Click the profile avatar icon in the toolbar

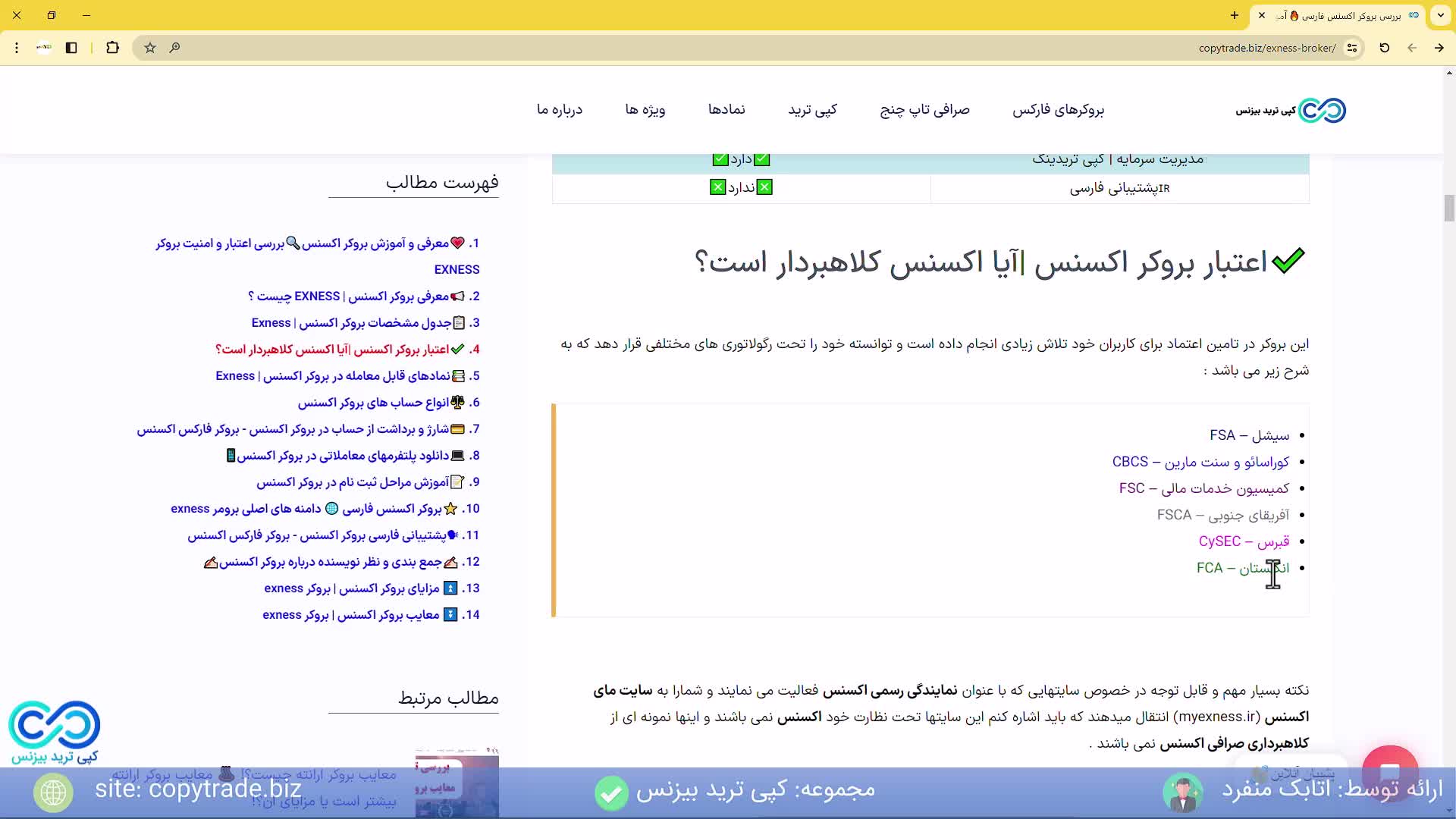(44, 48)
